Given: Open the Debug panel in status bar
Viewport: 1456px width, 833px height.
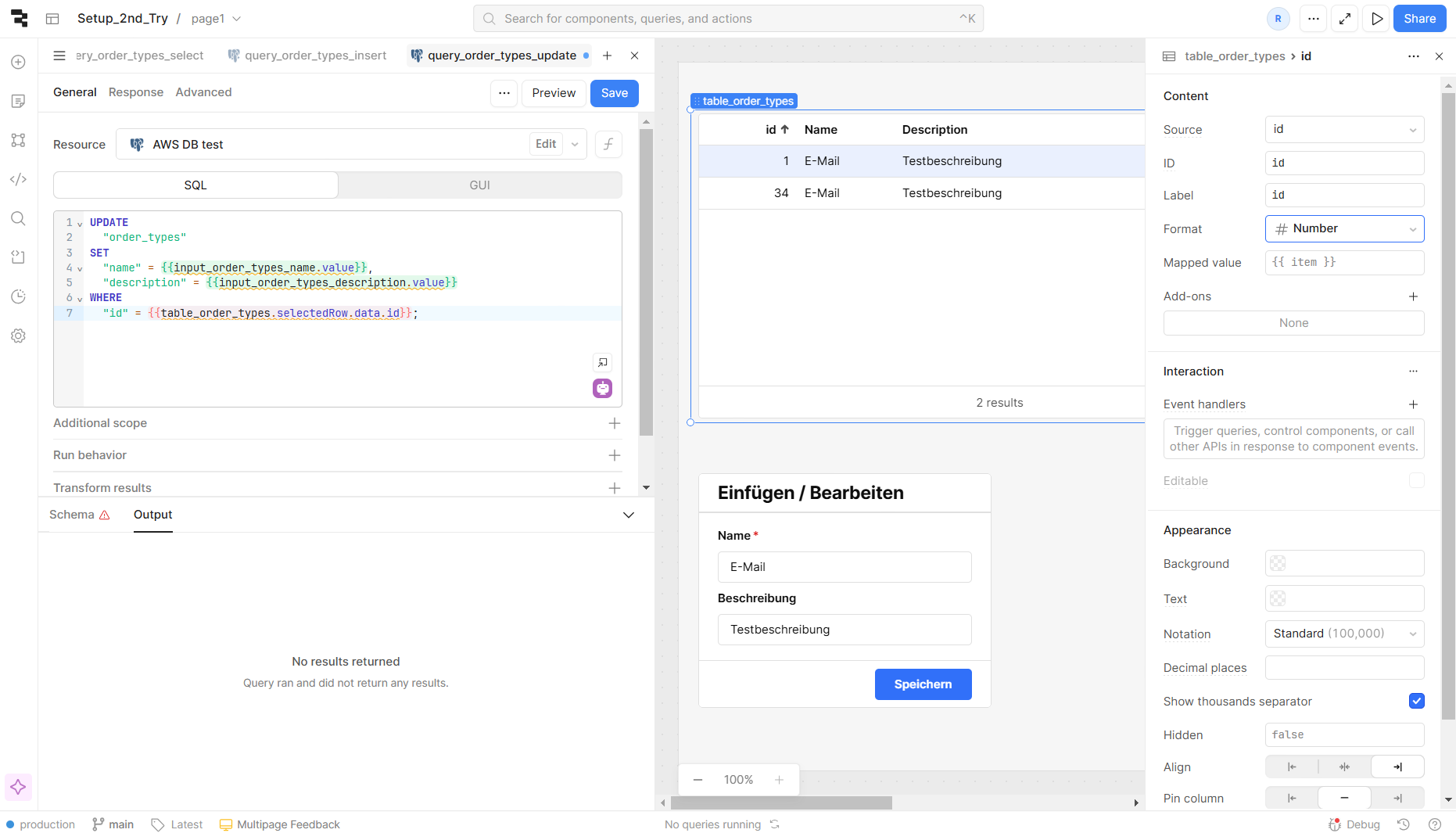Looking at the screenshot, I should pyautogui.click(x=1354, y=824).
